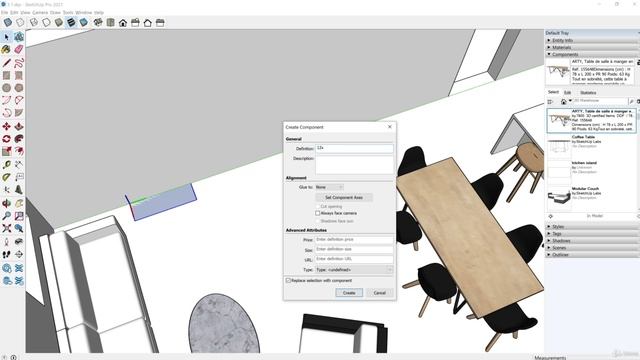Select the Rotate tool
This screenshot has height=360, width=640.
(6, 139)
